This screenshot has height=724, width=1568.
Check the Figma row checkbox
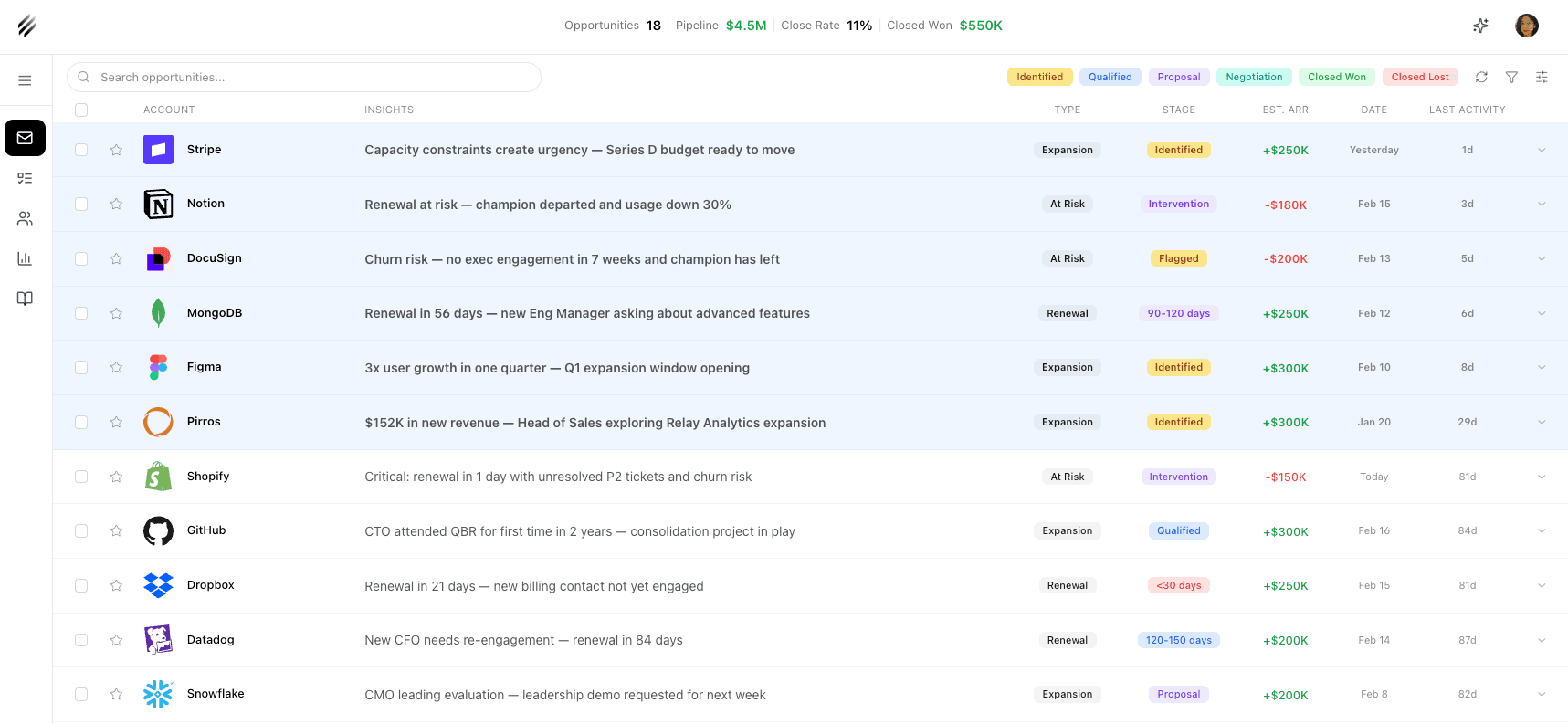pos(81,367)
